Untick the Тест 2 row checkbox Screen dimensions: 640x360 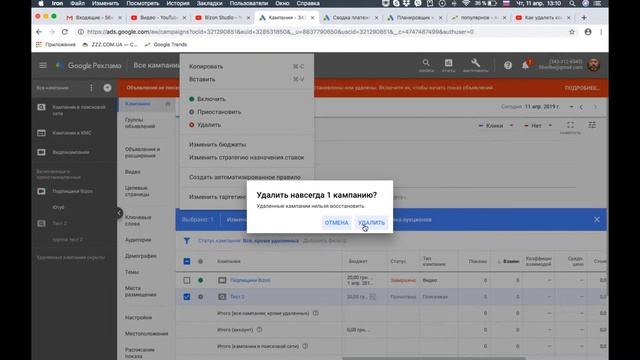click(187, 297)
